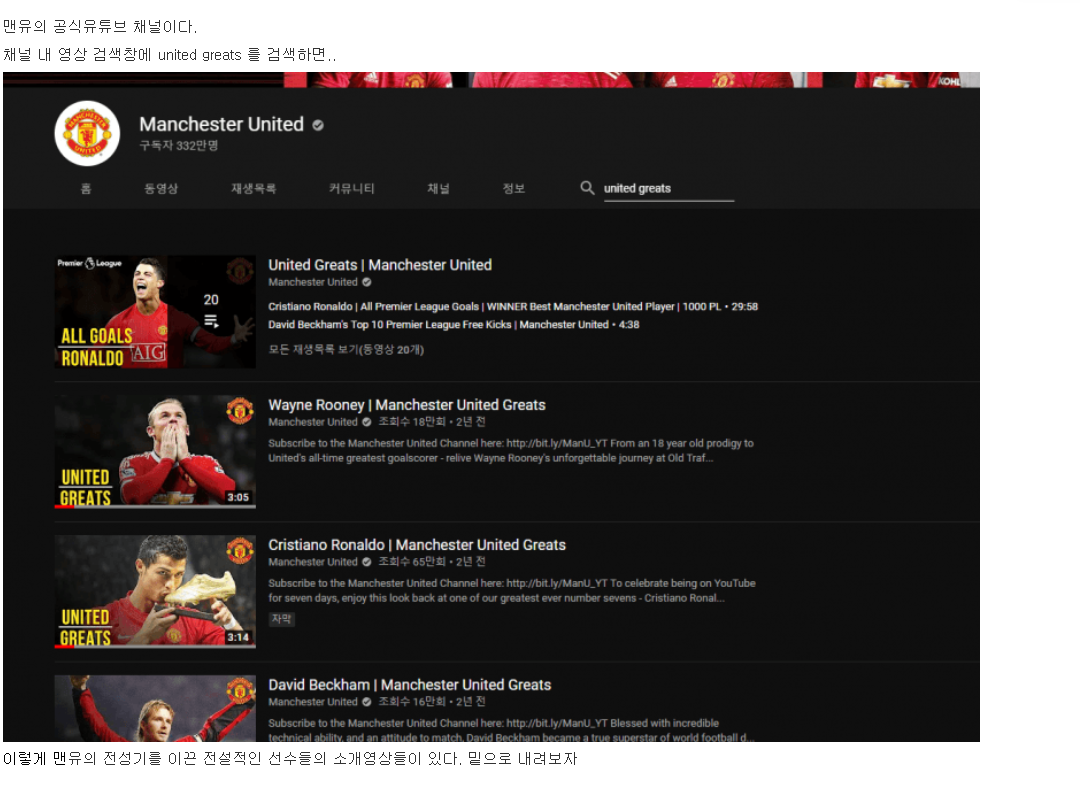Click channel name under David Beckham video

click(313, 702)
